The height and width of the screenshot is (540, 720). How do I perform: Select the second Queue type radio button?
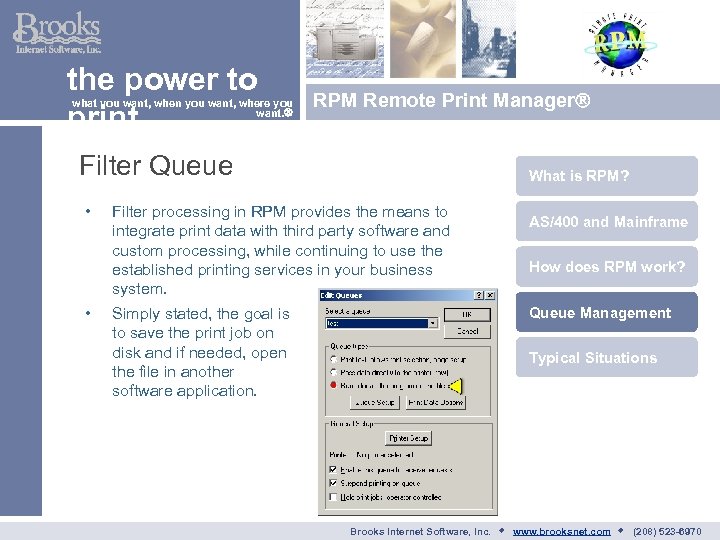click(x=334, y=372)
